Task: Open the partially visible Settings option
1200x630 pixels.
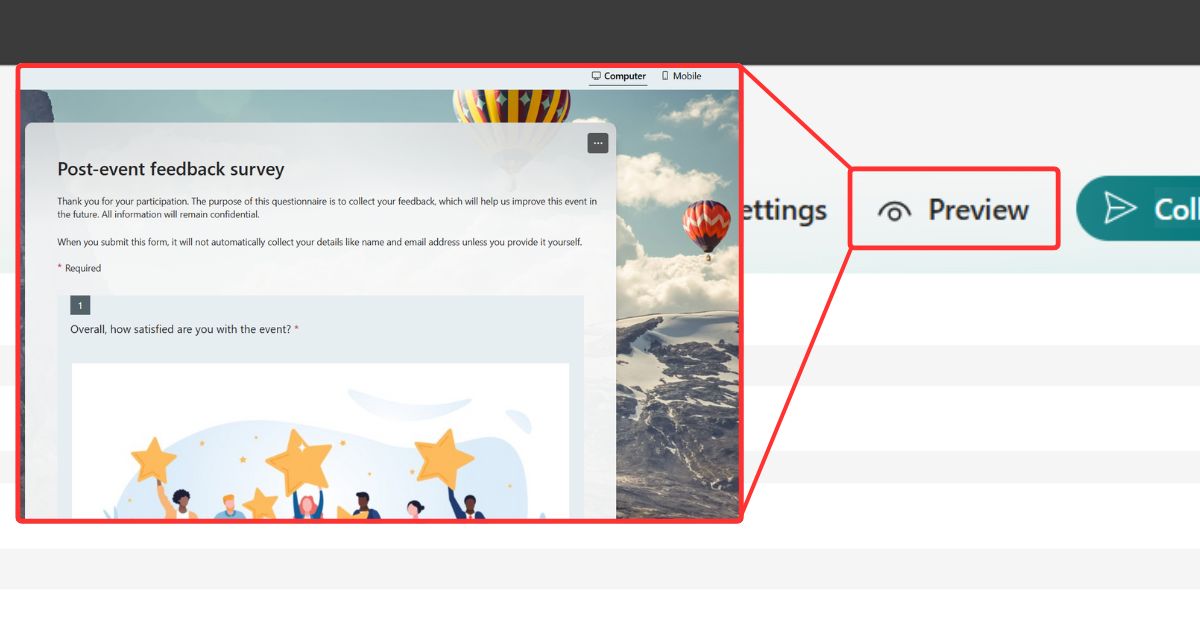Action: (x=785, y=210)
